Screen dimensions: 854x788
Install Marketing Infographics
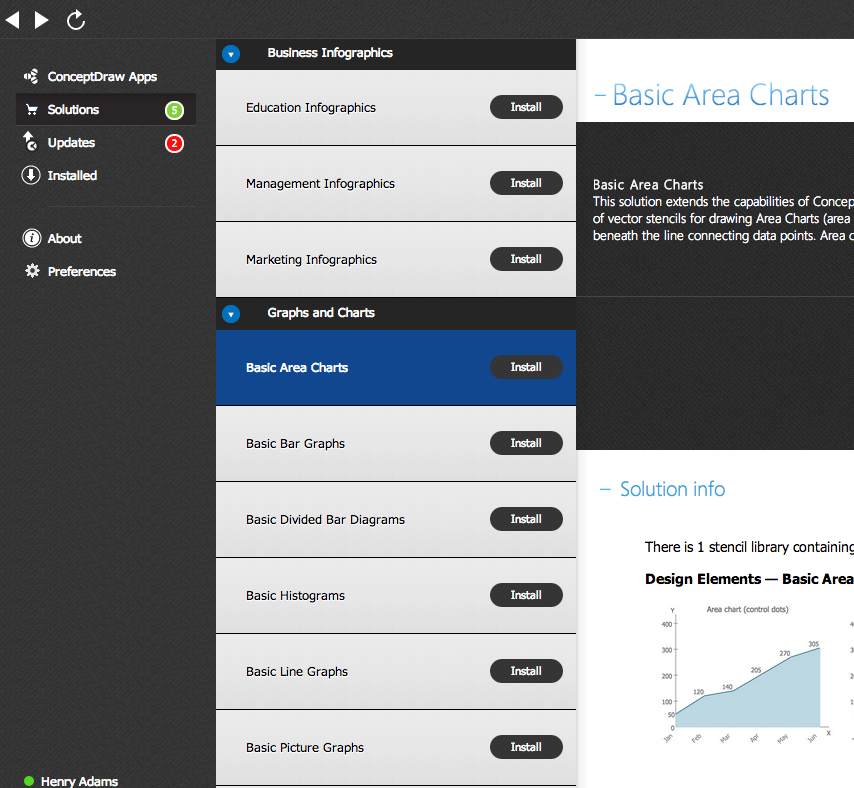click(x=526, y=259)
